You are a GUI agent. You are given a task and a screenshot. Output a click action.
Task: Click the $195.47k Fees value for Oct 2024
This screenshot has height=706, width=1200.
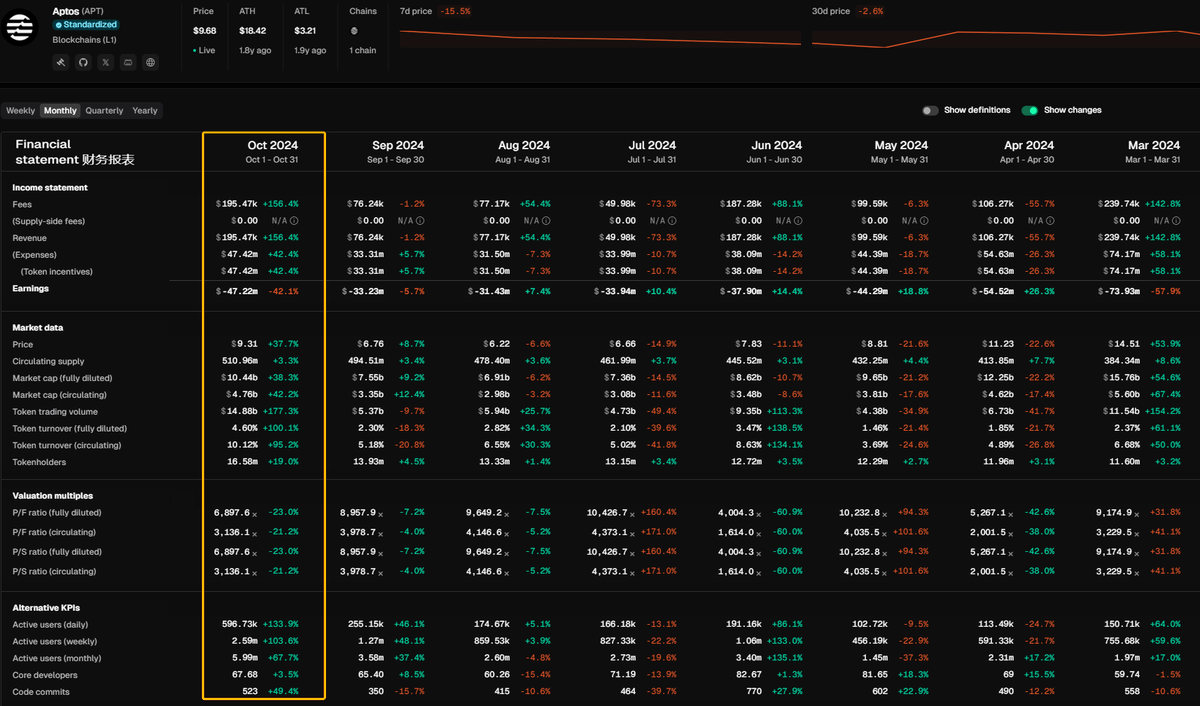237,204
